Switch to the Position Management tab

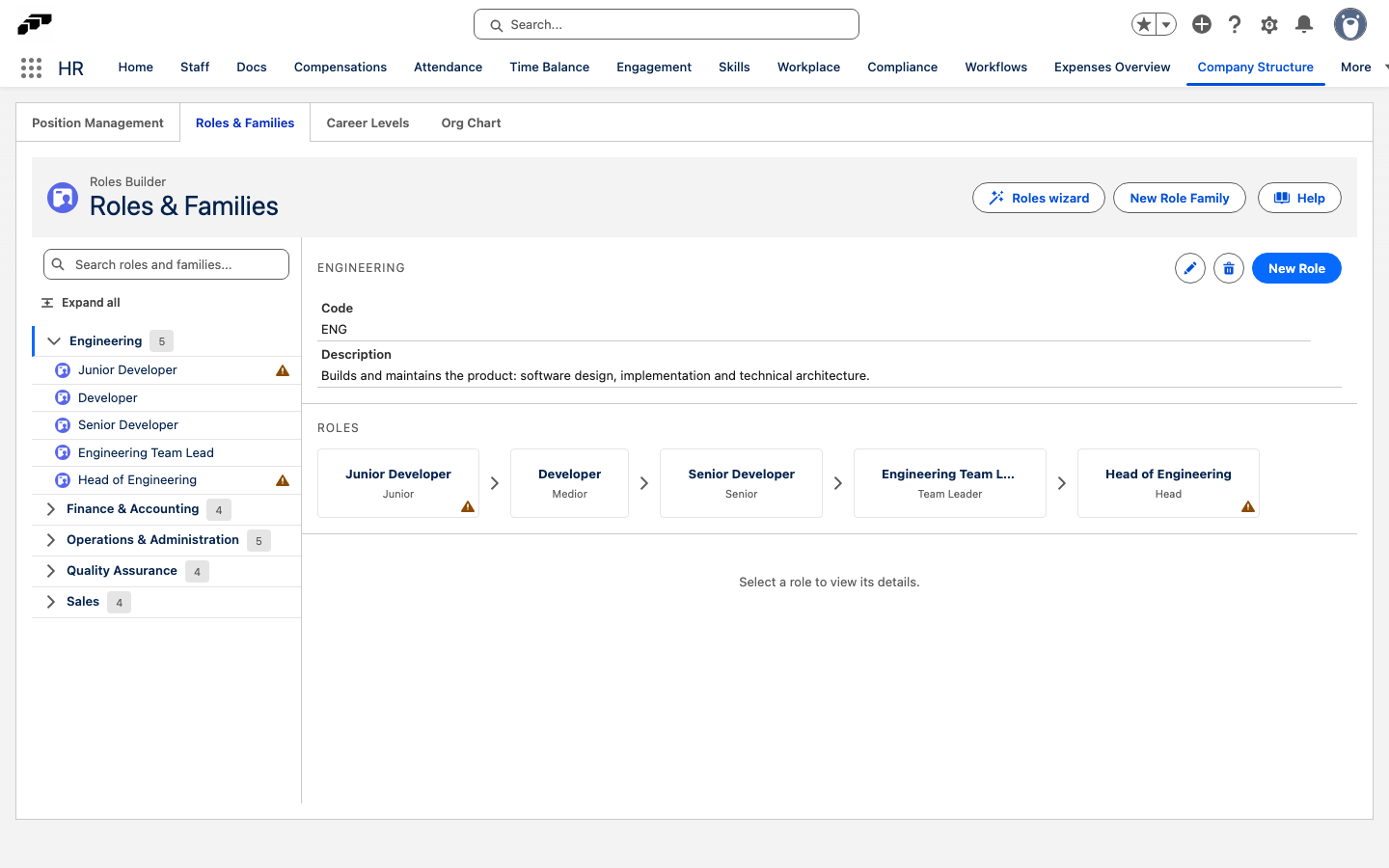[97, 122]
